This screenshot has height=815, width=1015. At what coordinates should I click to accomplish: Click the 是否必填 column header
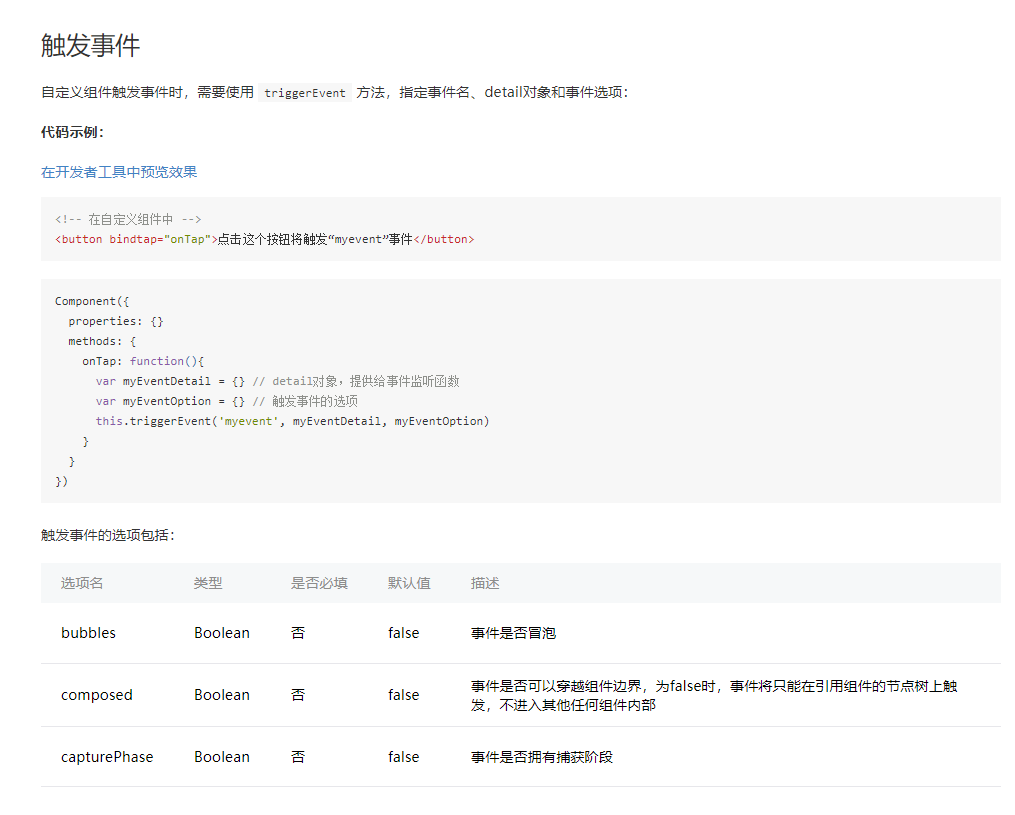[319, 583]
